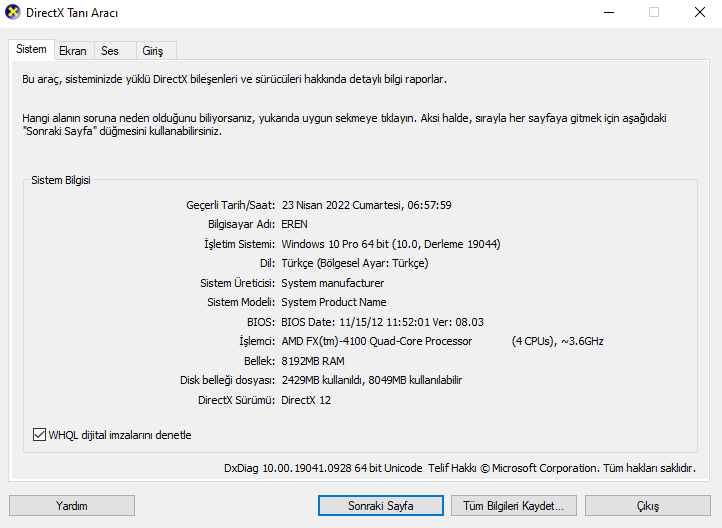Click the date value 23 Nisan 2022 Cumartesi

click(x=367, y=205)
